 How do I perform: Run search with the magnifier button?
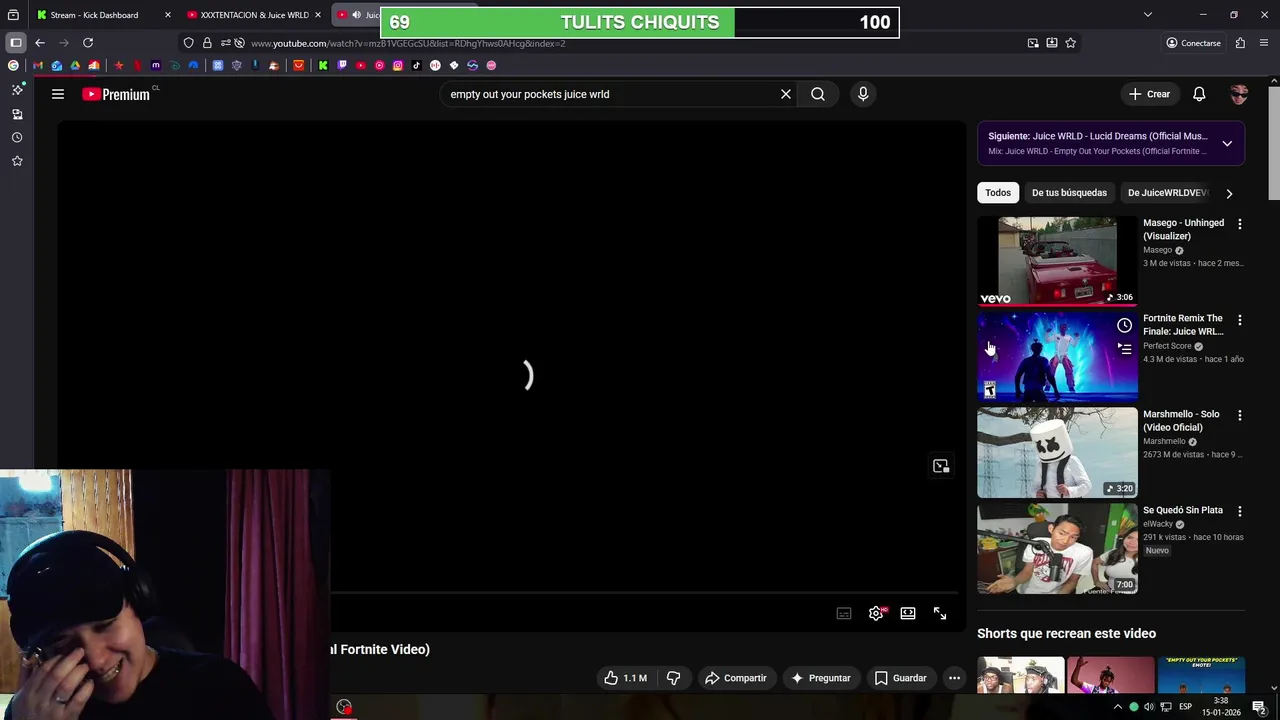tap(818, 94)
